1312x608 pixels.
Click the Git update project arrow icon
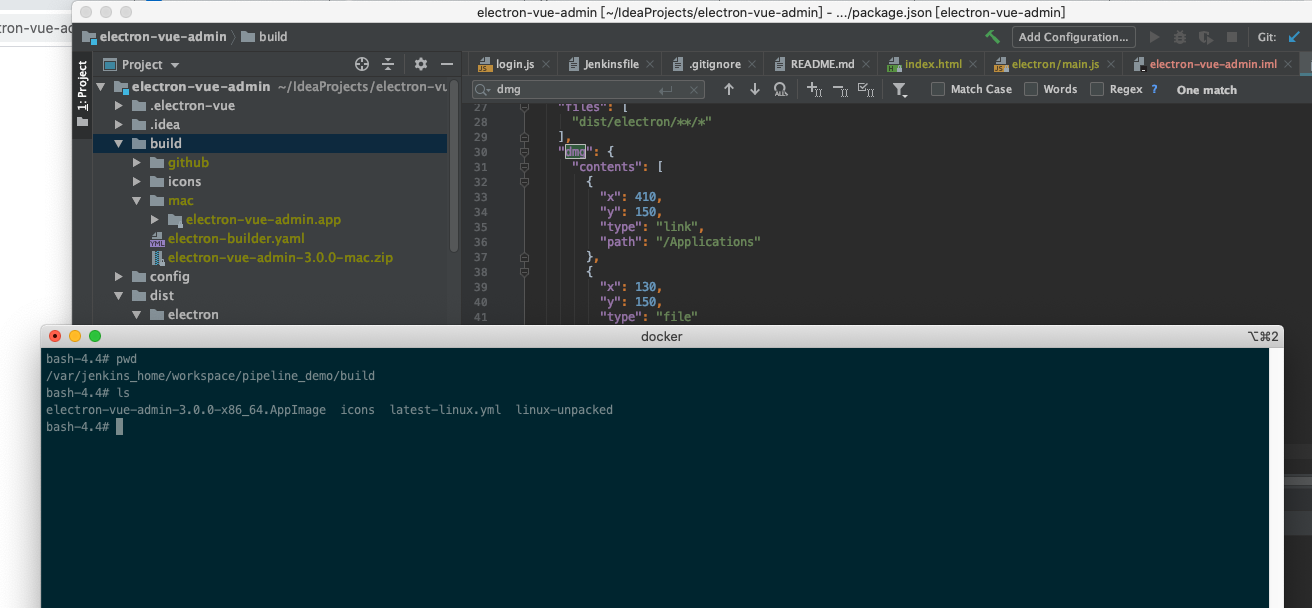1294,37
